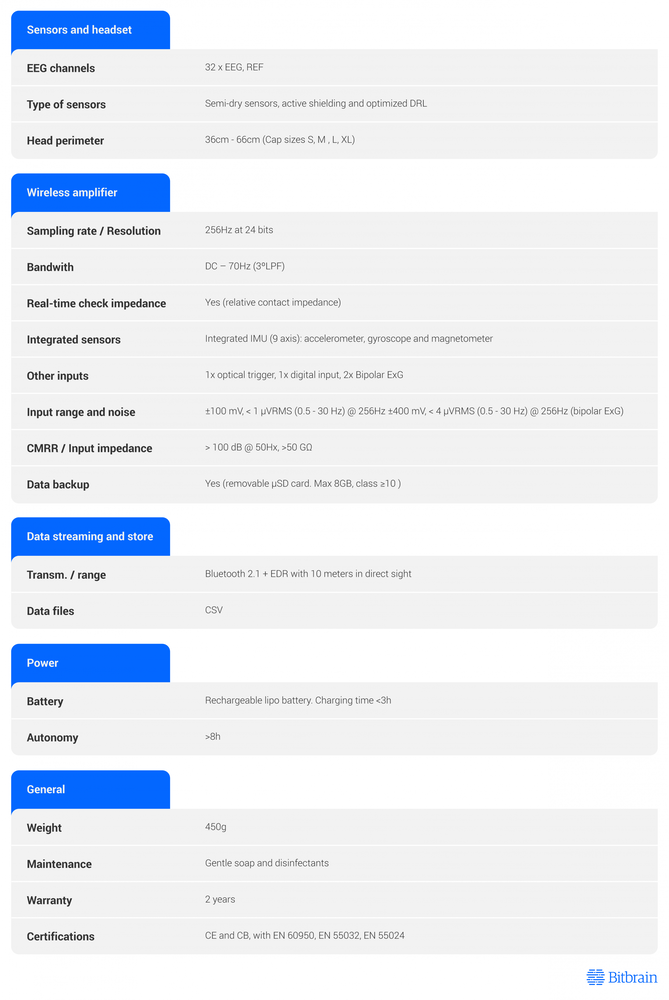
Task: Click the Data backup row label
Action: (58, 485)
